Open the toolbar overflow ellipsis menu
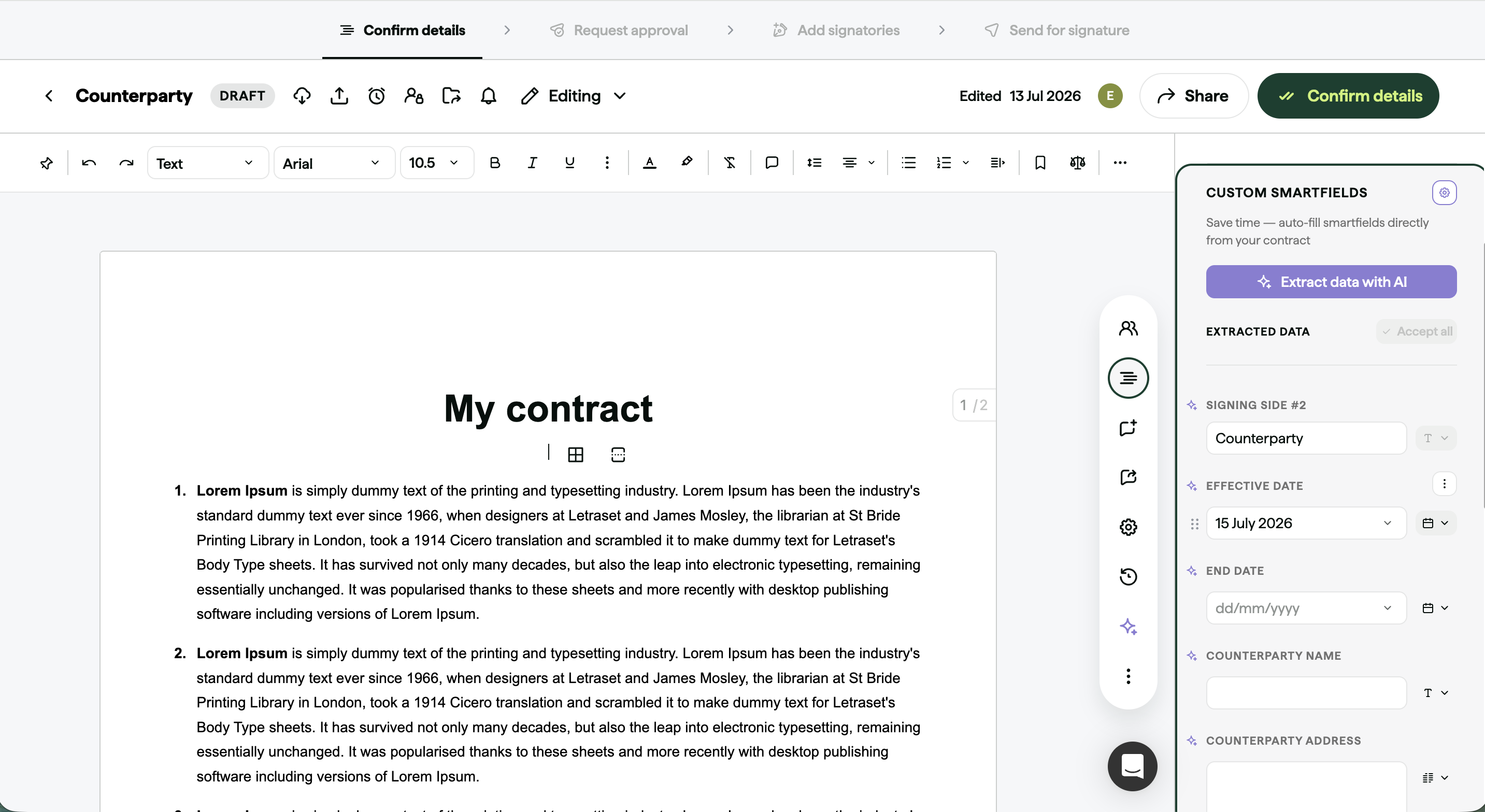The image size is (1485, 812). (x=1120, y=163)
